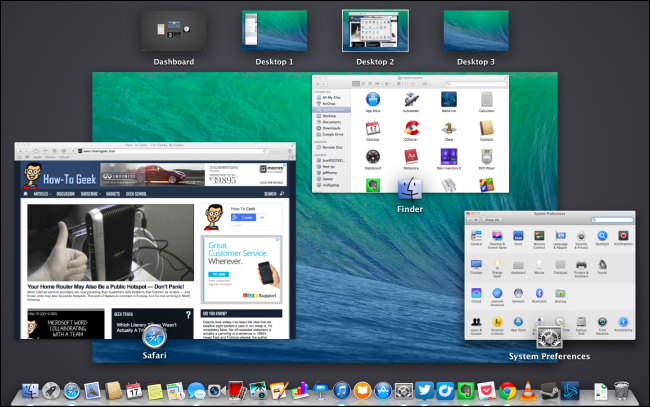Click Show All in System Preferences
650x407 pixels.
tap(492, 220)
